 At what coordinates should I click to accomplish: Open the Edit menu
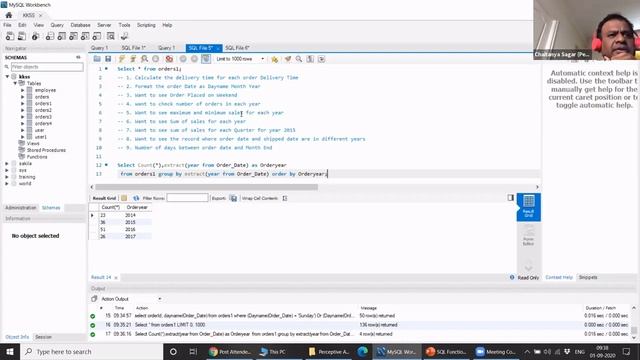tap(22, 25)
